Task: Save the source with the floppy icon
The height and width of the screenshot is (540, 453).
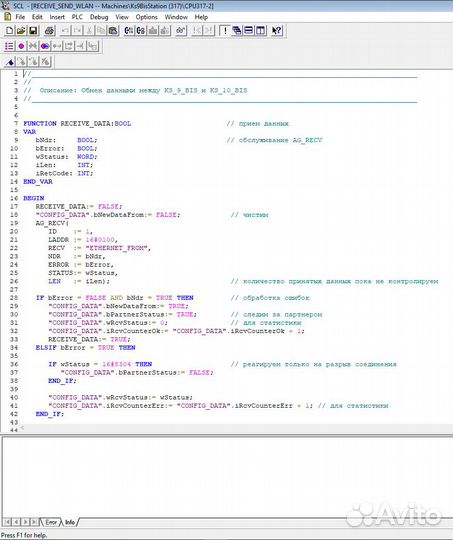Action: pyautogui.click(x=33, y=31)
